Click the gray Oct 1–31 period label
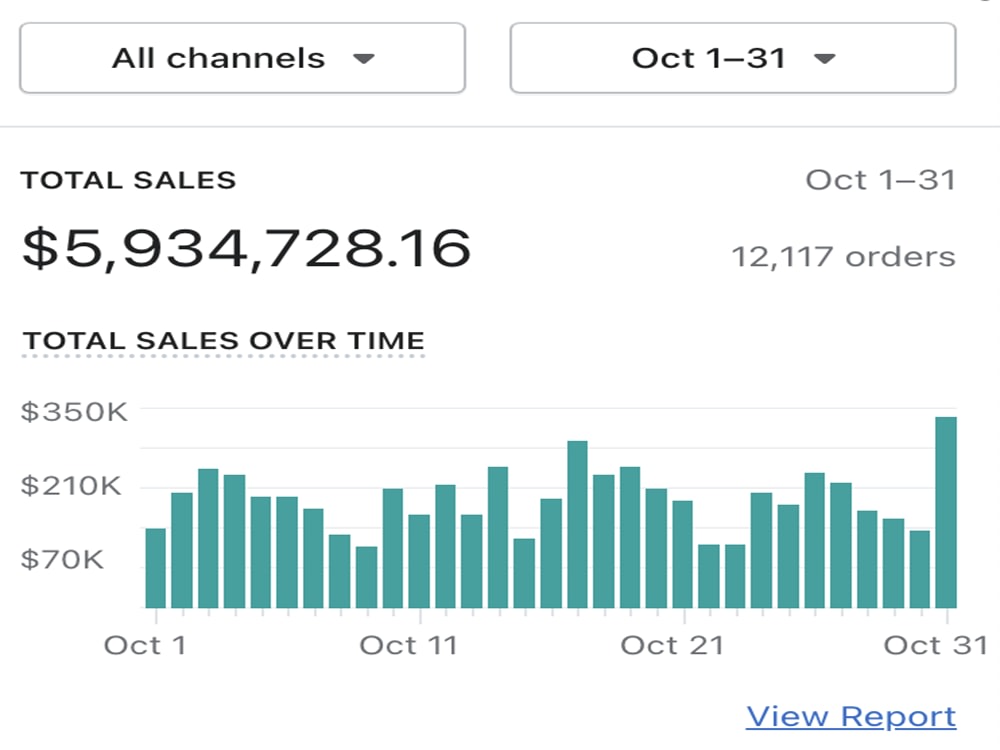This screenshot has height=750, width=1000. [881, 180]
